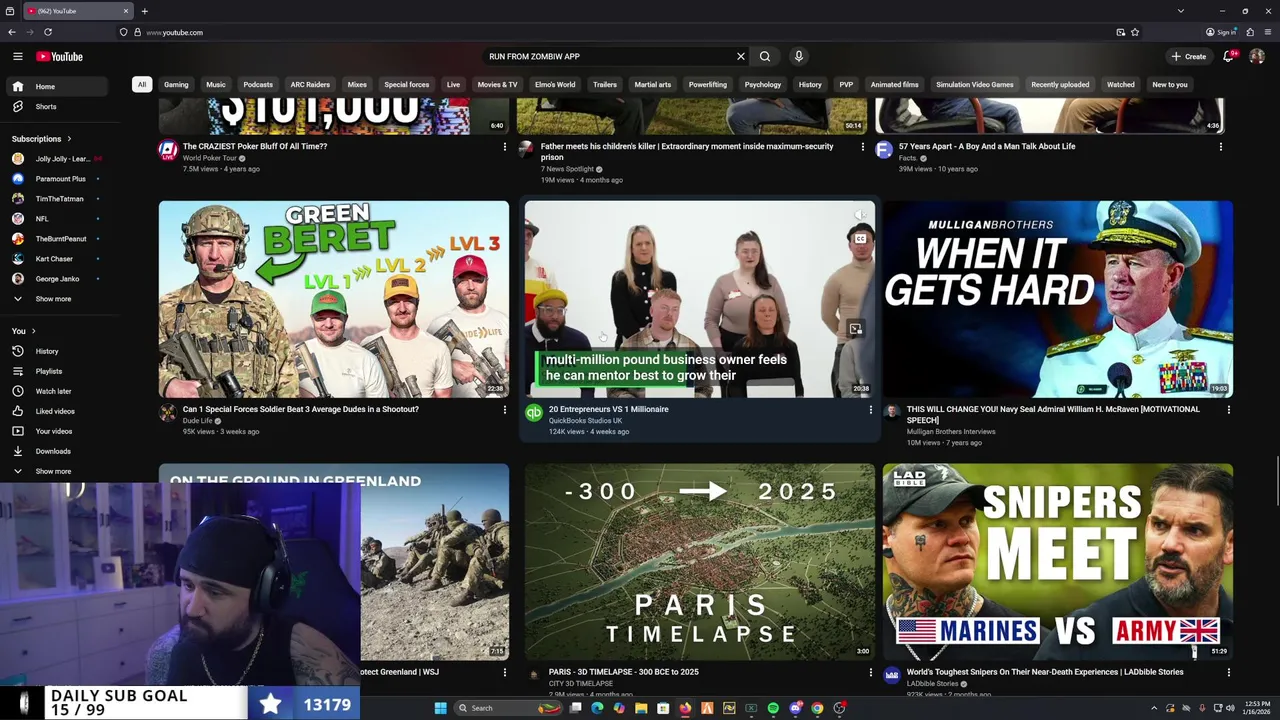The height and width of the screenshot is (720, 1280).
Task: Select the Martial arts filter chip
Action: pos(653,85)
